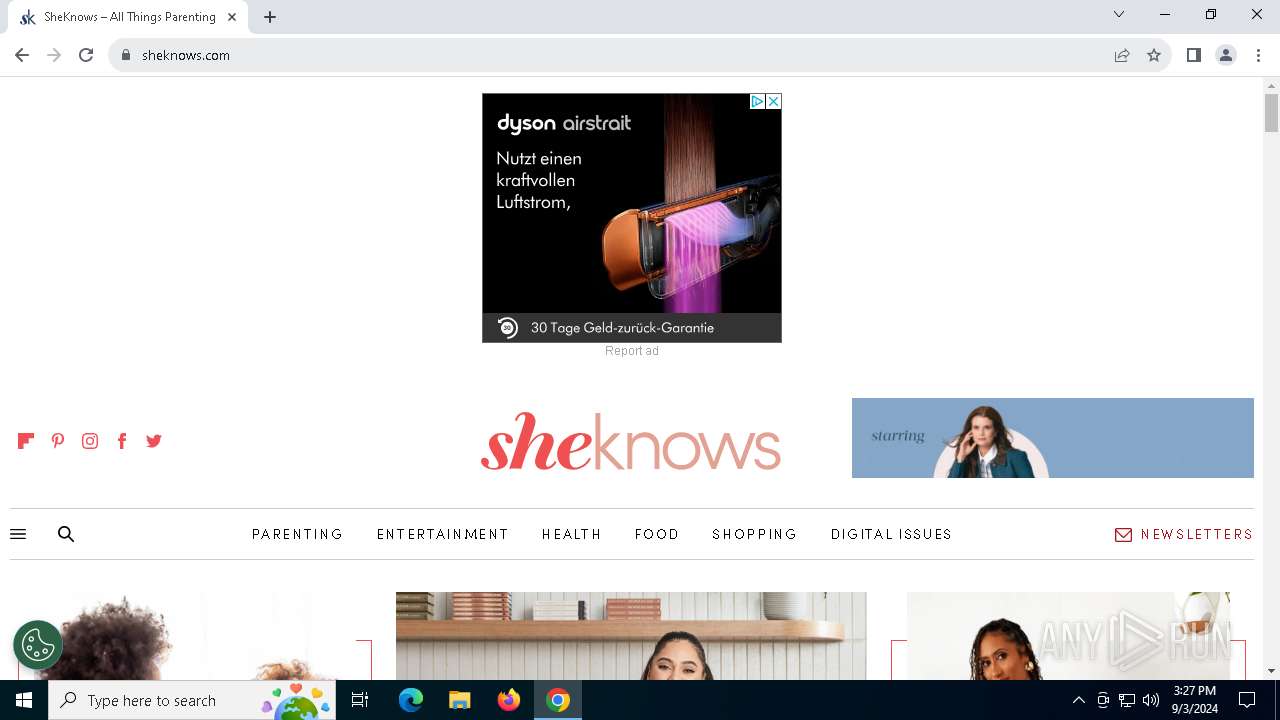Open network status in tray
The width and height of the screenshot is (1280, 720).
(1127, 700)
